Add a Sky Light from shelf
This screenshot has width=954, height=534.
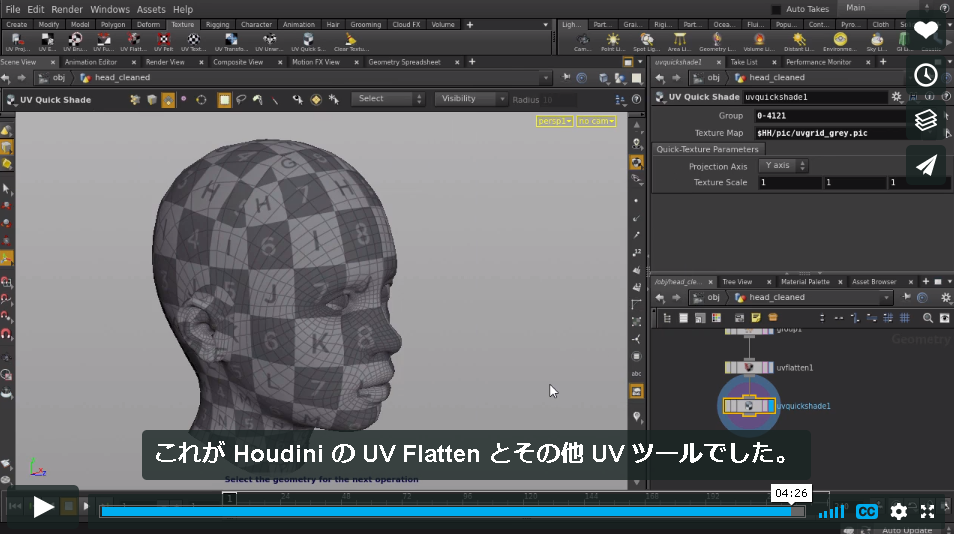pos(877,43)
